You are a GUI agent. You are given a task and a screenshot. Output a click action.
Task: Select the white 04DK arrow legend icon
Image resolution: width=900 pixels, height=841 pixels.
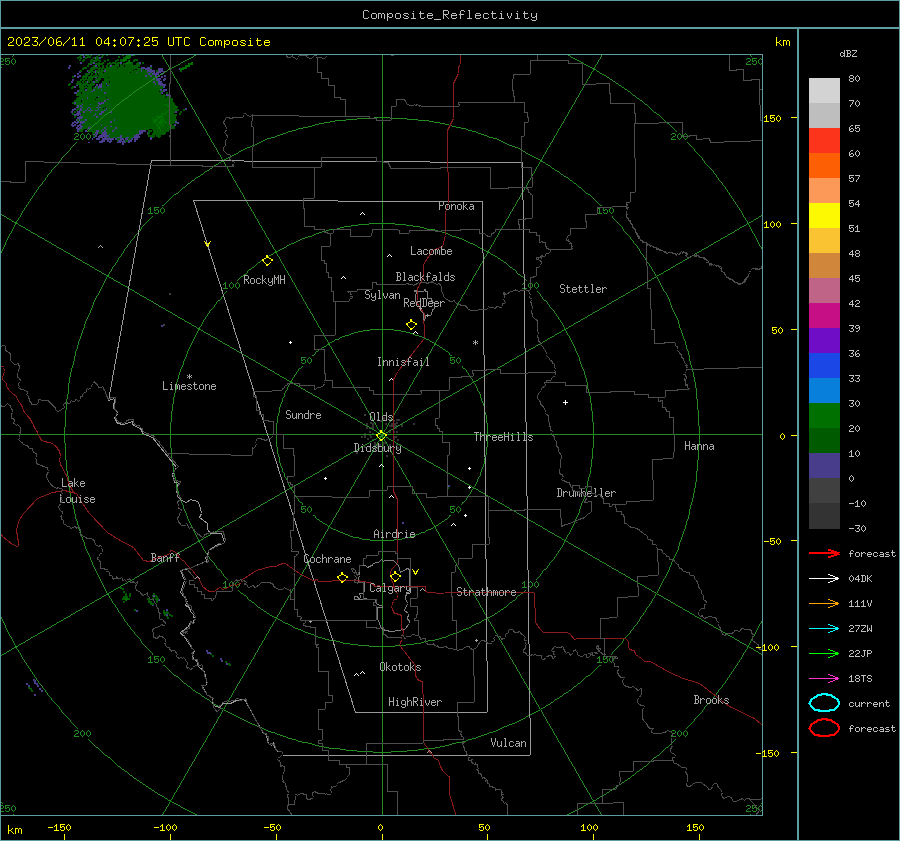[x=824, y=579]
